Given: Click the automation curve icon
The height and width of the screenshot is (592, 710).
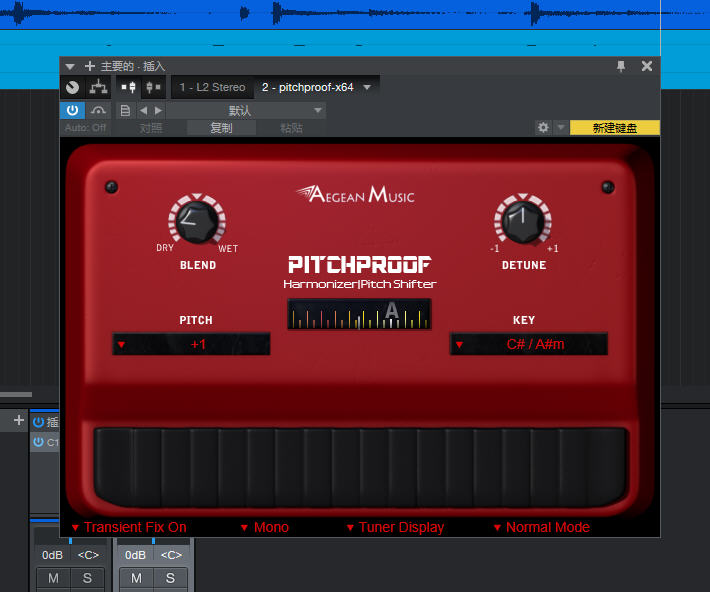Looking at the screenshot, I should 98,110.
